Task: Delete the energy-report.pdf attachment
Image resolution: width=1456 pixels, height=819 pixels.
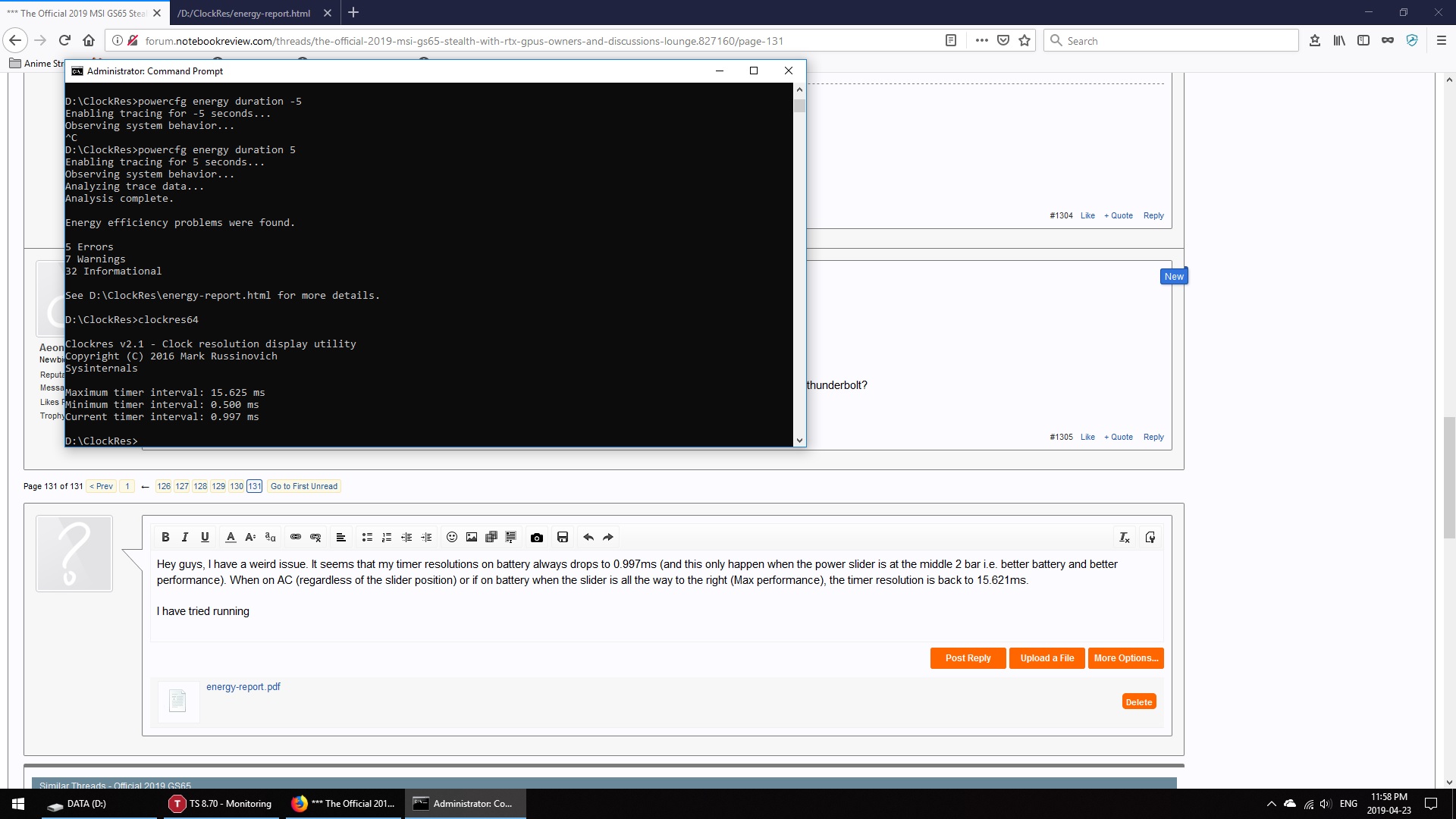Action: click(1139, 701)
